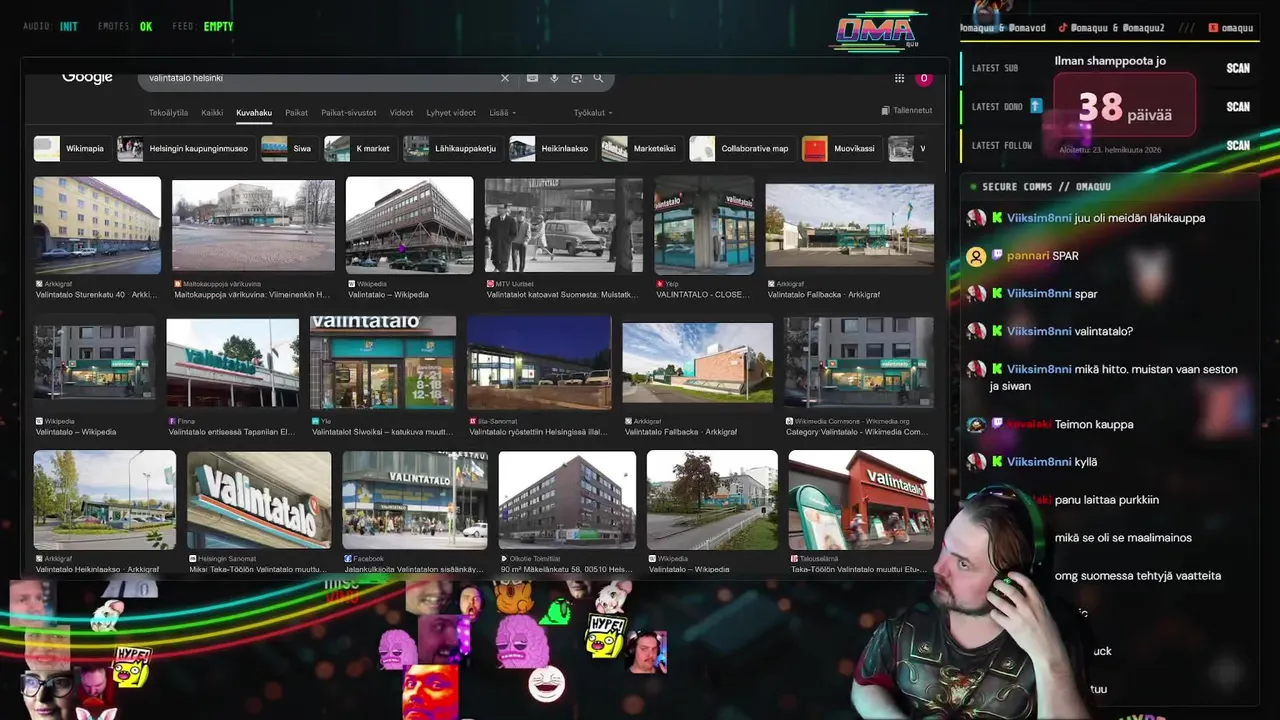Click pannari's SPAR chat message
Viewport: 1280px width, 720px height.
pyautogui.click(x=1065, y=256)
